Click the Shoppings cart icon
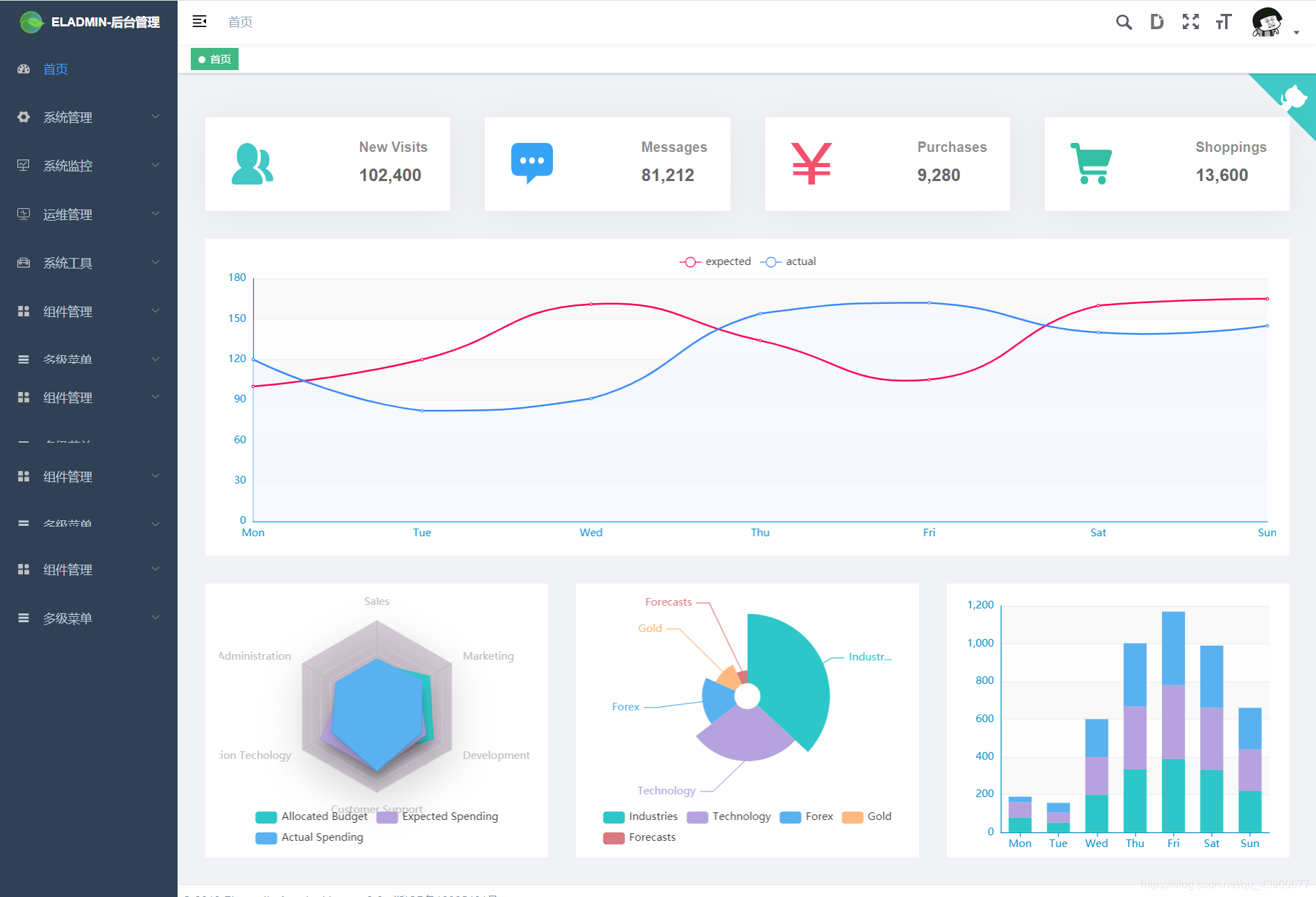This screenshot has width=1316, height=897. pos(1091,164)
